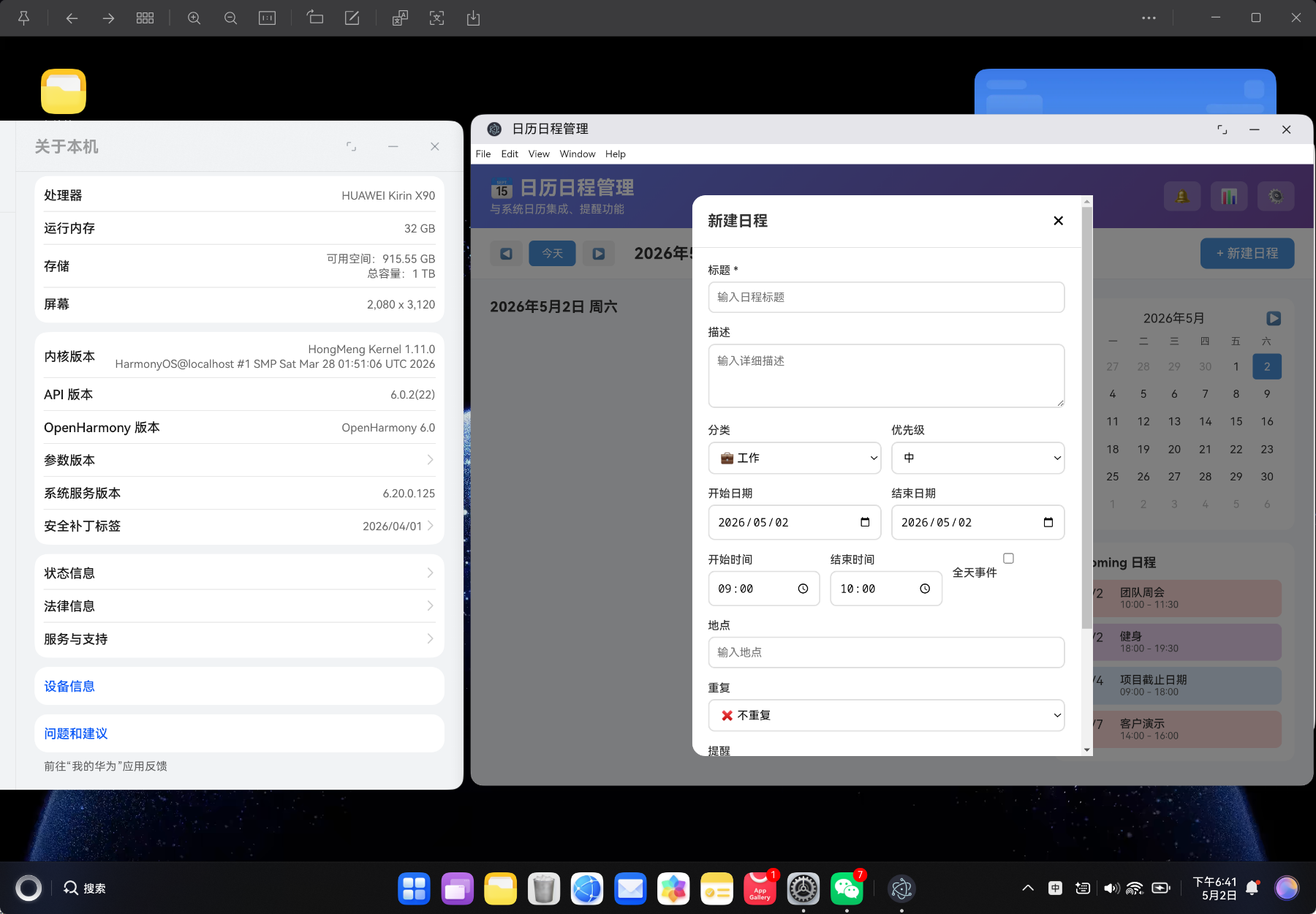Open the start time clock picker icon
The width and height of the screenshot is (1316, 914).
click(803, 589)
